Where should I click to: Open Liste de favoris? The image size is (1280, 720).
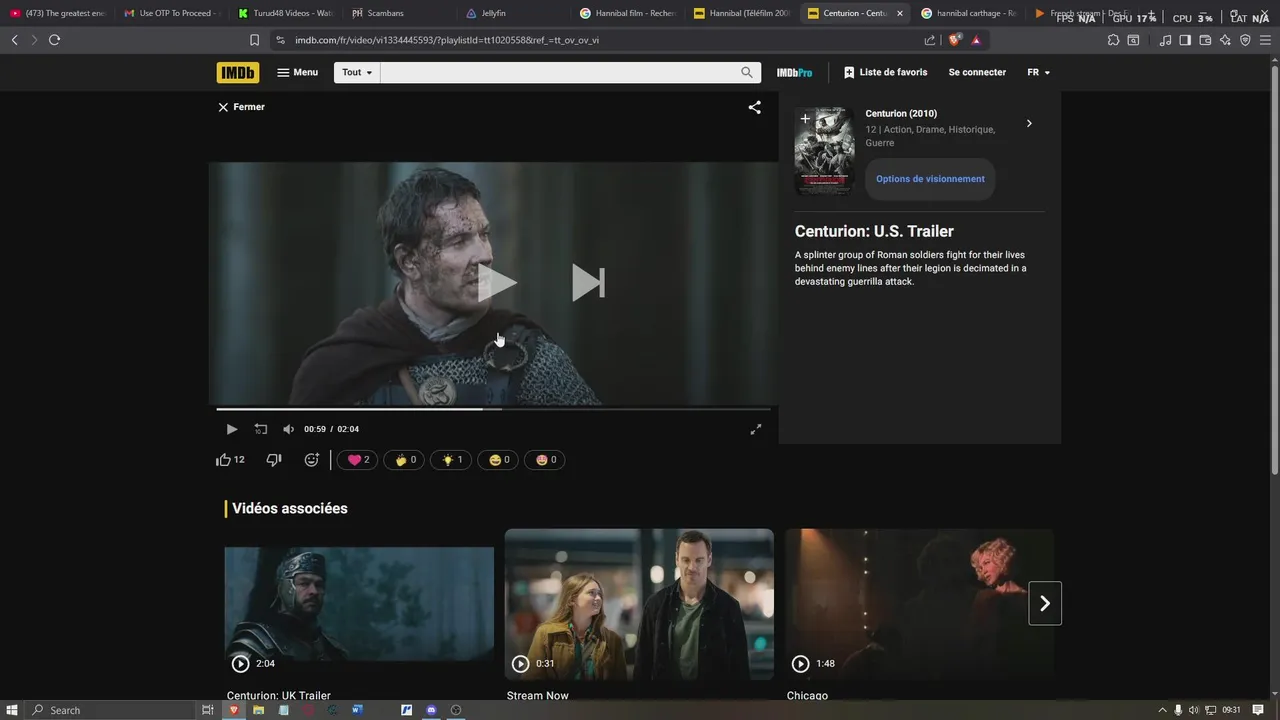pyautogui.click(x=886, y=72)
